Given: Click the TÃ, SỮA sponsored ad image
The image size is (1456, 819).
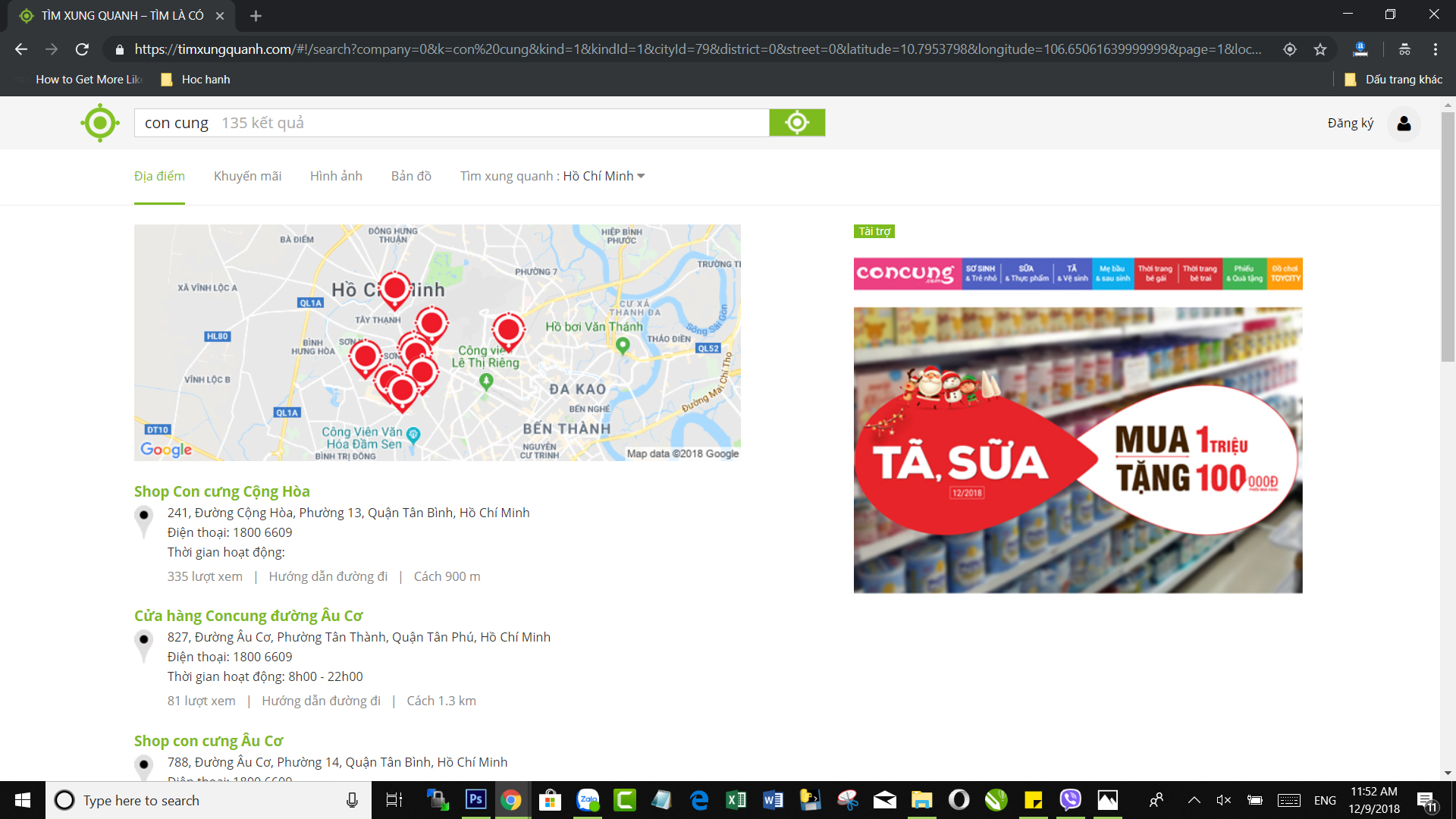Looking at the screenshot, I should 1078,450.
